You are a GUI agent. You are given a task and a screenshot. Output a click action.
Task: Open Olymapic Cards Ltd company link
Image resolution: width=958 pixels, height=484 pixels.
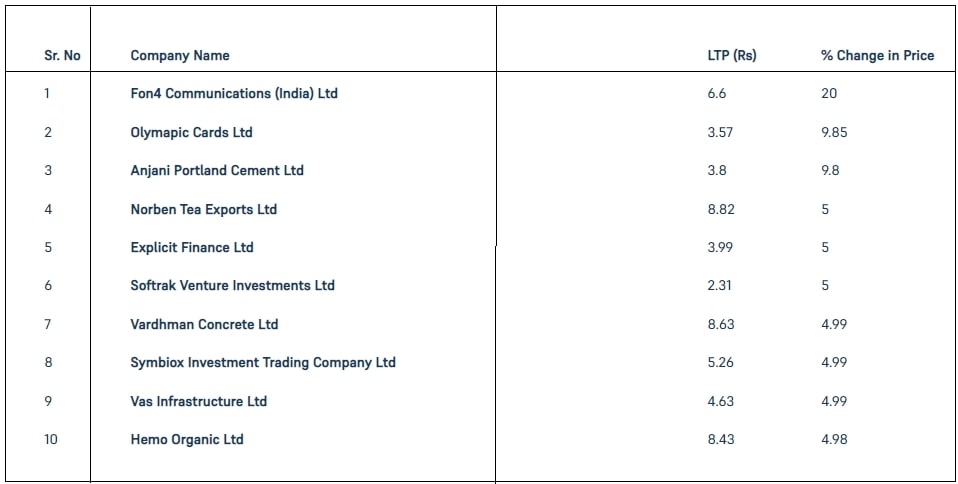click(x=191, y=132)
